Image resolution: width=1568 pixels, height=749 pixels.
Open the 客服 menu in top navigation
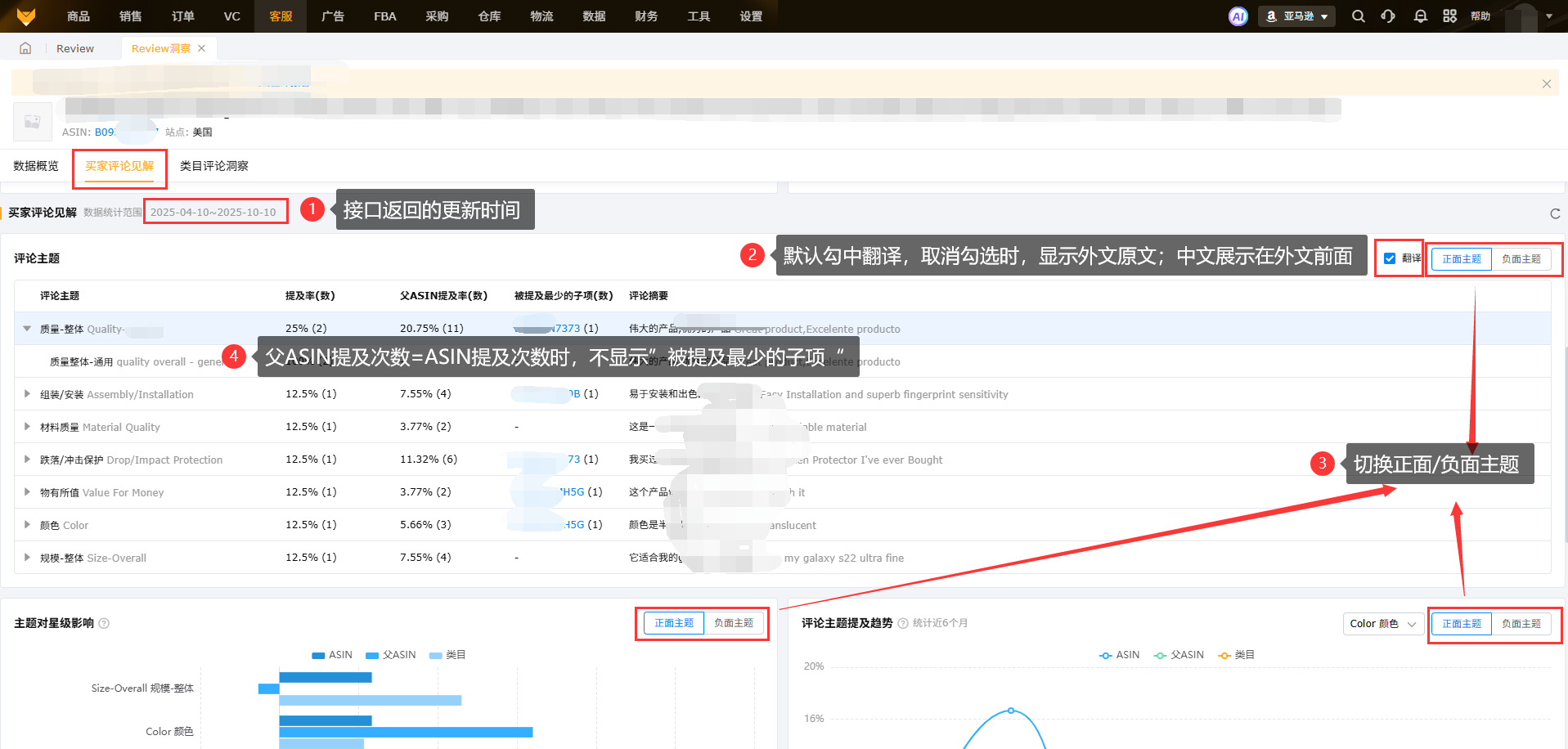click(x=281, y=16)
